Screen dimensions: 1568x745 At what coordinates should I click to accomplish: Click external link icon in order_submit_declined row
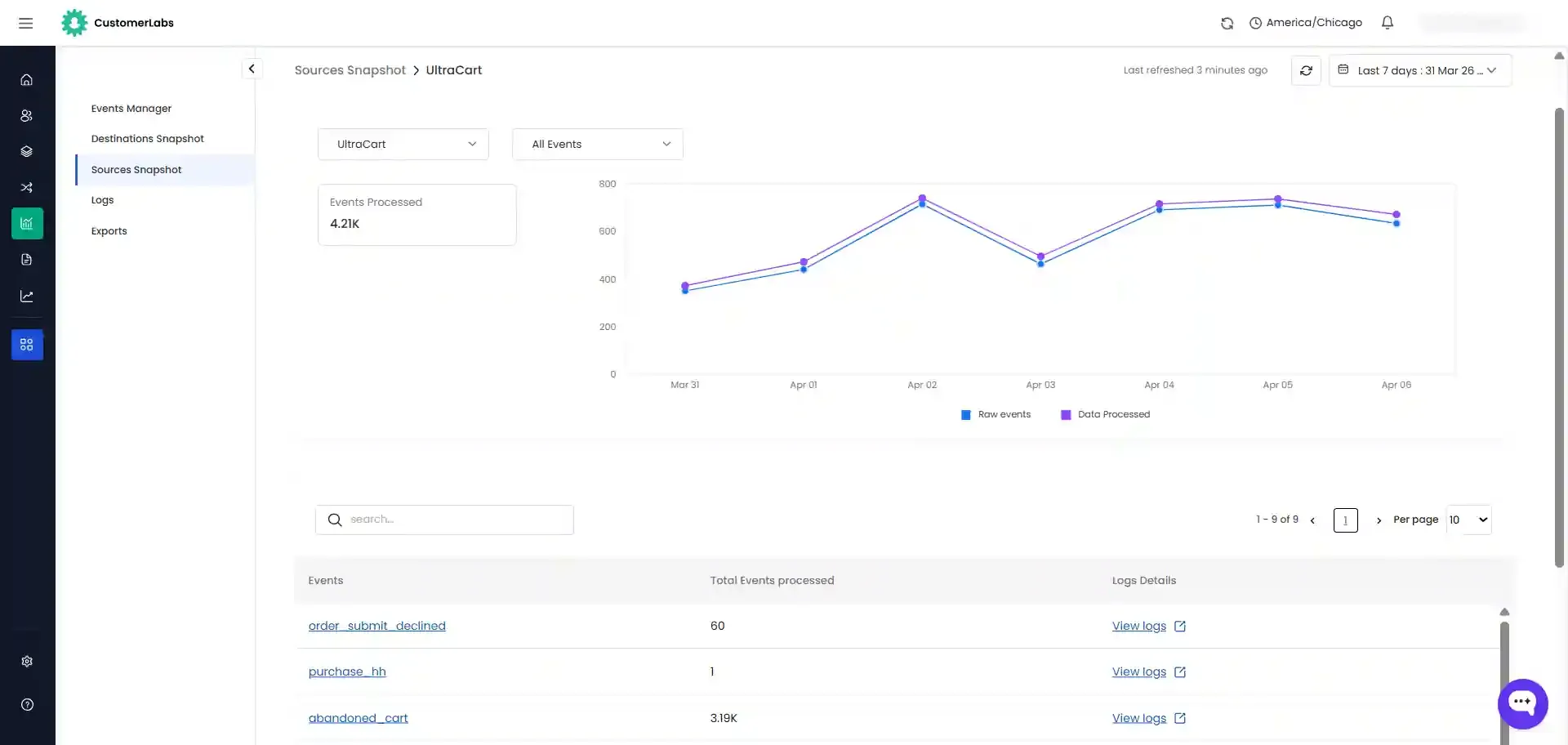(x=1180, y=627)
